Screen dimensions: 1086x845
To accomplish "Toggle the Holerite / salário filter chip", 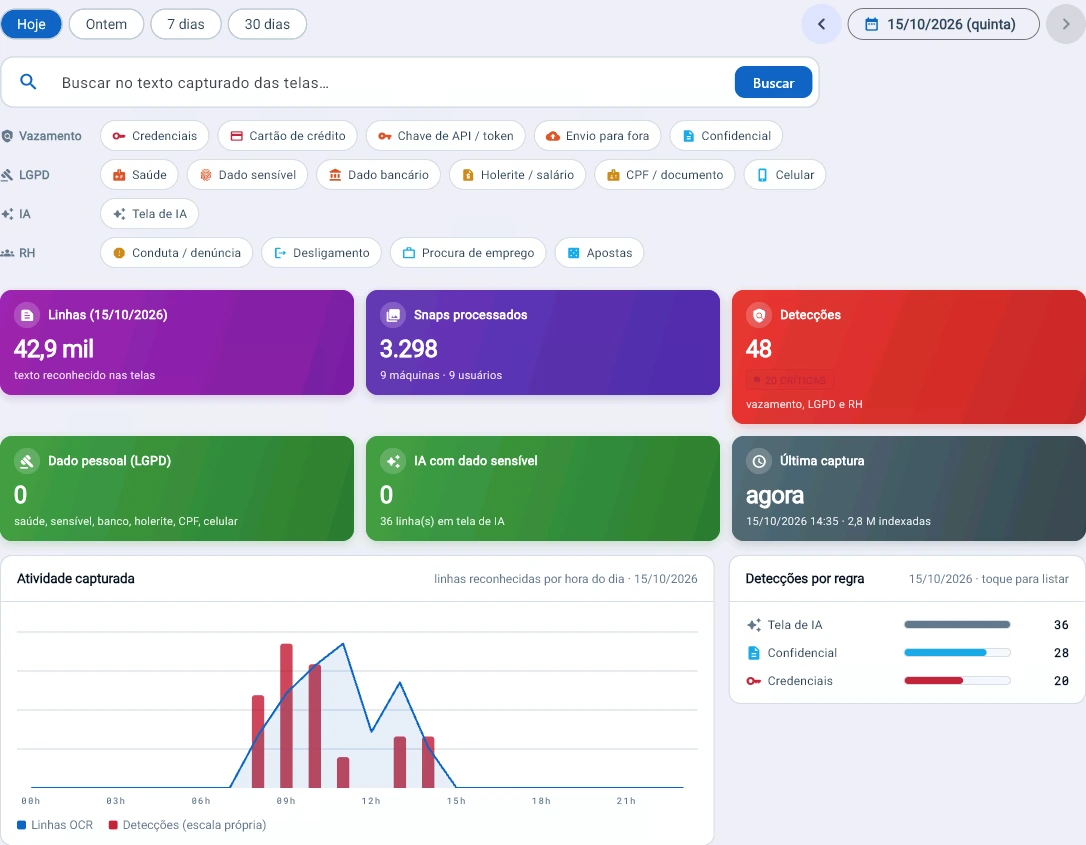I will [x=517, y=175].
